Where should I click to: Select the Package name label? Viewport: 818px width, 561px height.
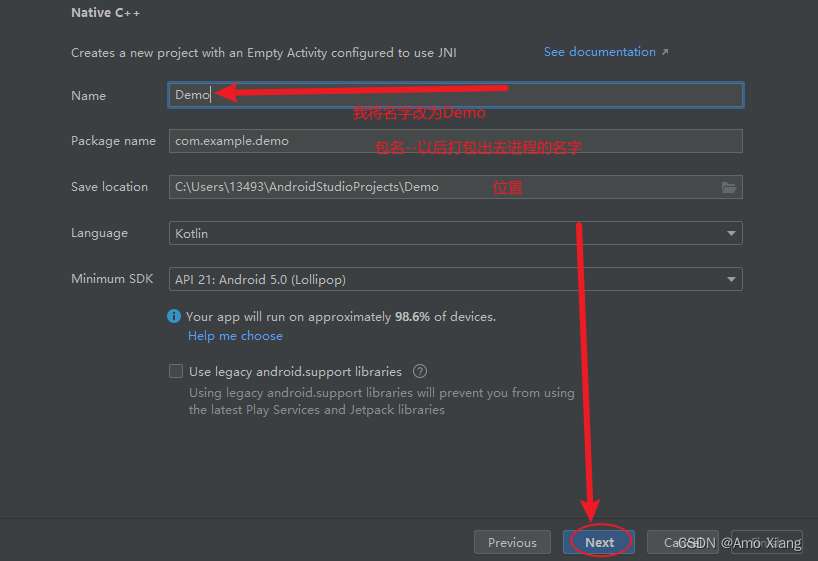pyautogui.click(x=113, y=141)
